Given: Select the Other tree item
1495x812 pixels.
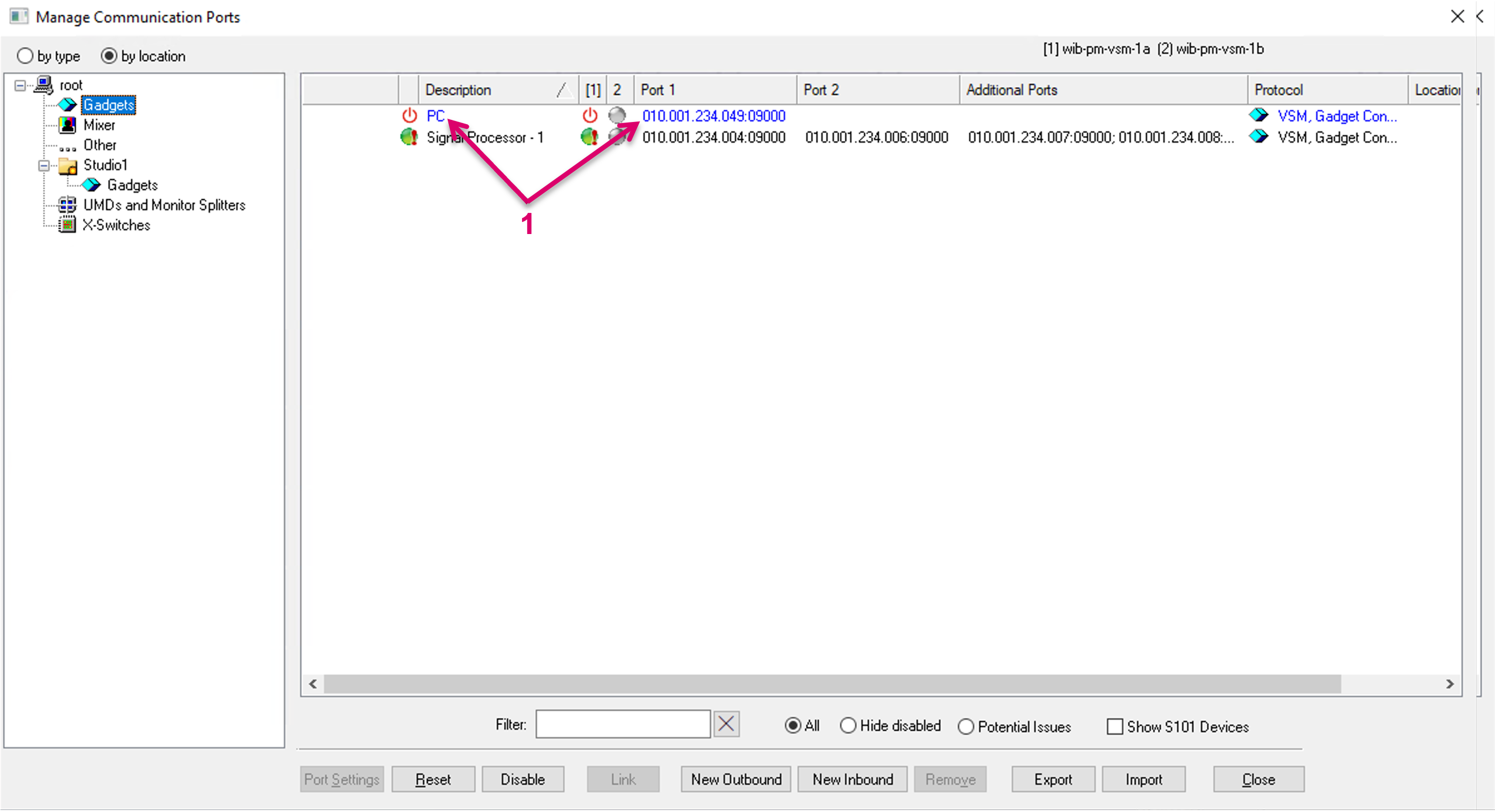Looking at the screenshot, I should click(99, 145).
